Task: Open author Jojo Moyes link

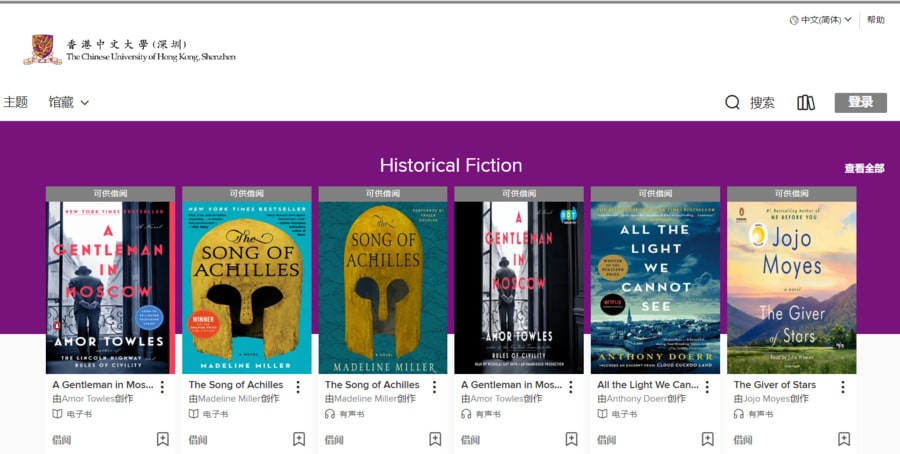Action: click(766, 399)
